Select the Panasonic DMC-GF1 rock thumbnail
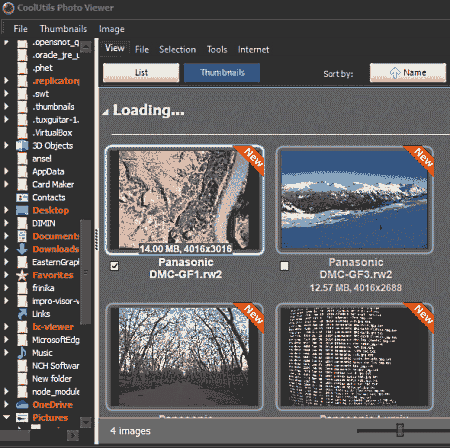The width and height of the screenshot is (450, 448). click(x=184, y=200)
